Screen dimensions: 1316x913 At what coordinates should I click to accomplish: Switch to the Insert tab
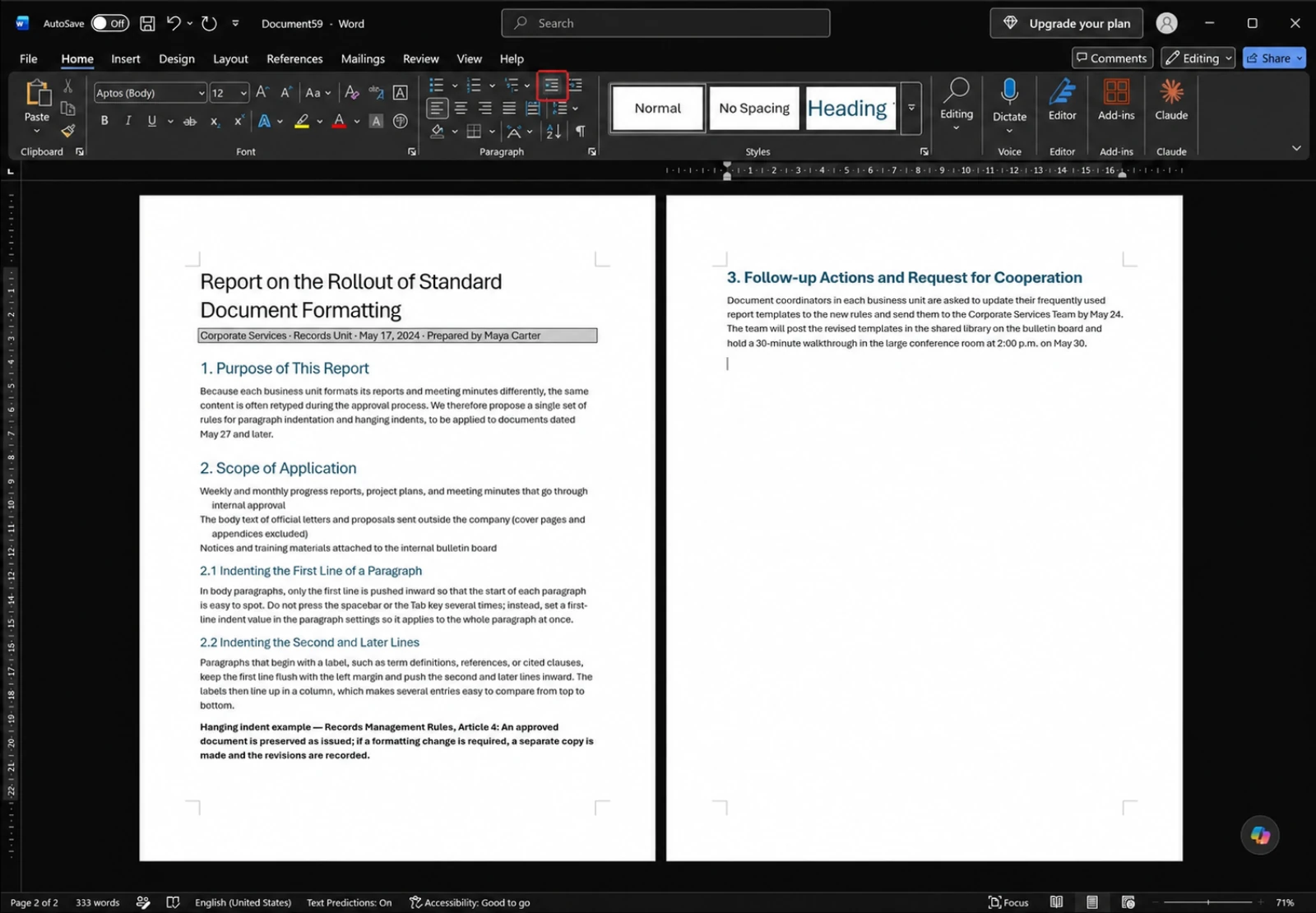(x=126, y=58)
